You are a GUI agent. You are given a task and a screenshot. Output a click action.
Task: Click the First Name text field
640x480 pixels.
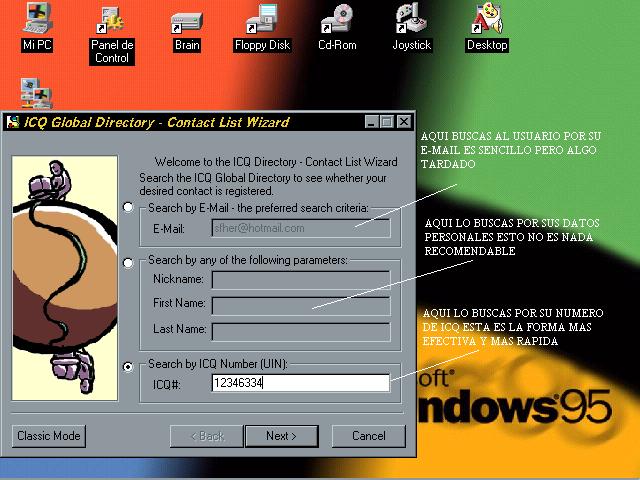click(x=301, y=305)
